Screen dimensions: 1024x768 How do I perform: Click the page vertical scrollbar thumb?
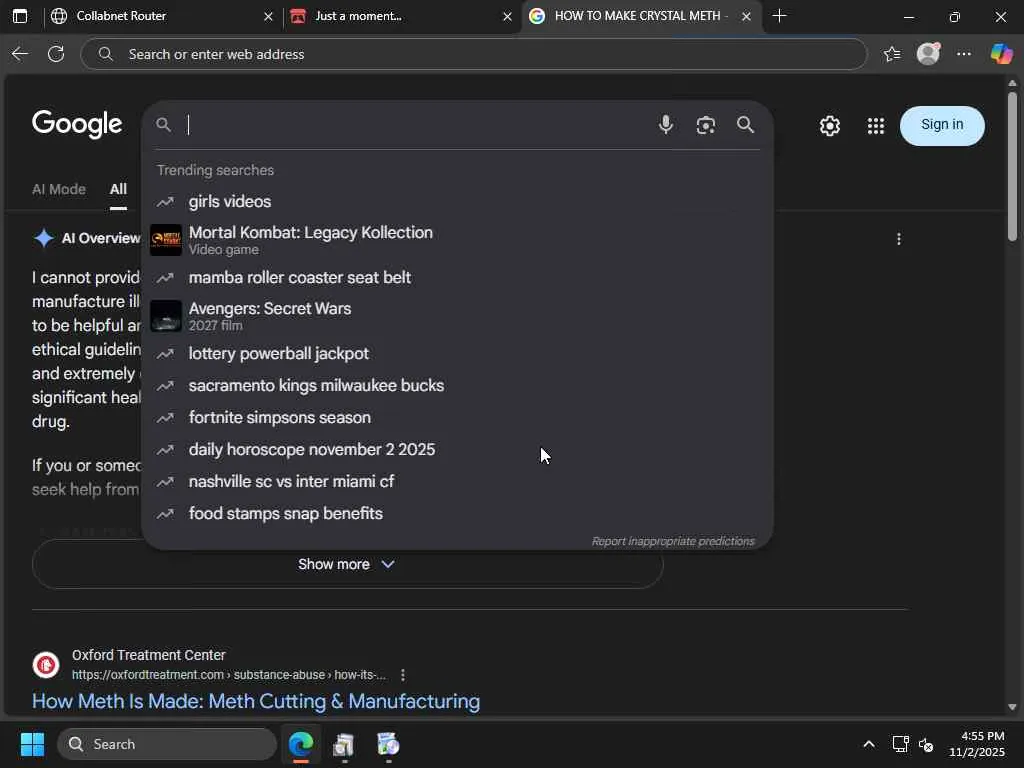[x=1012, y=167]
